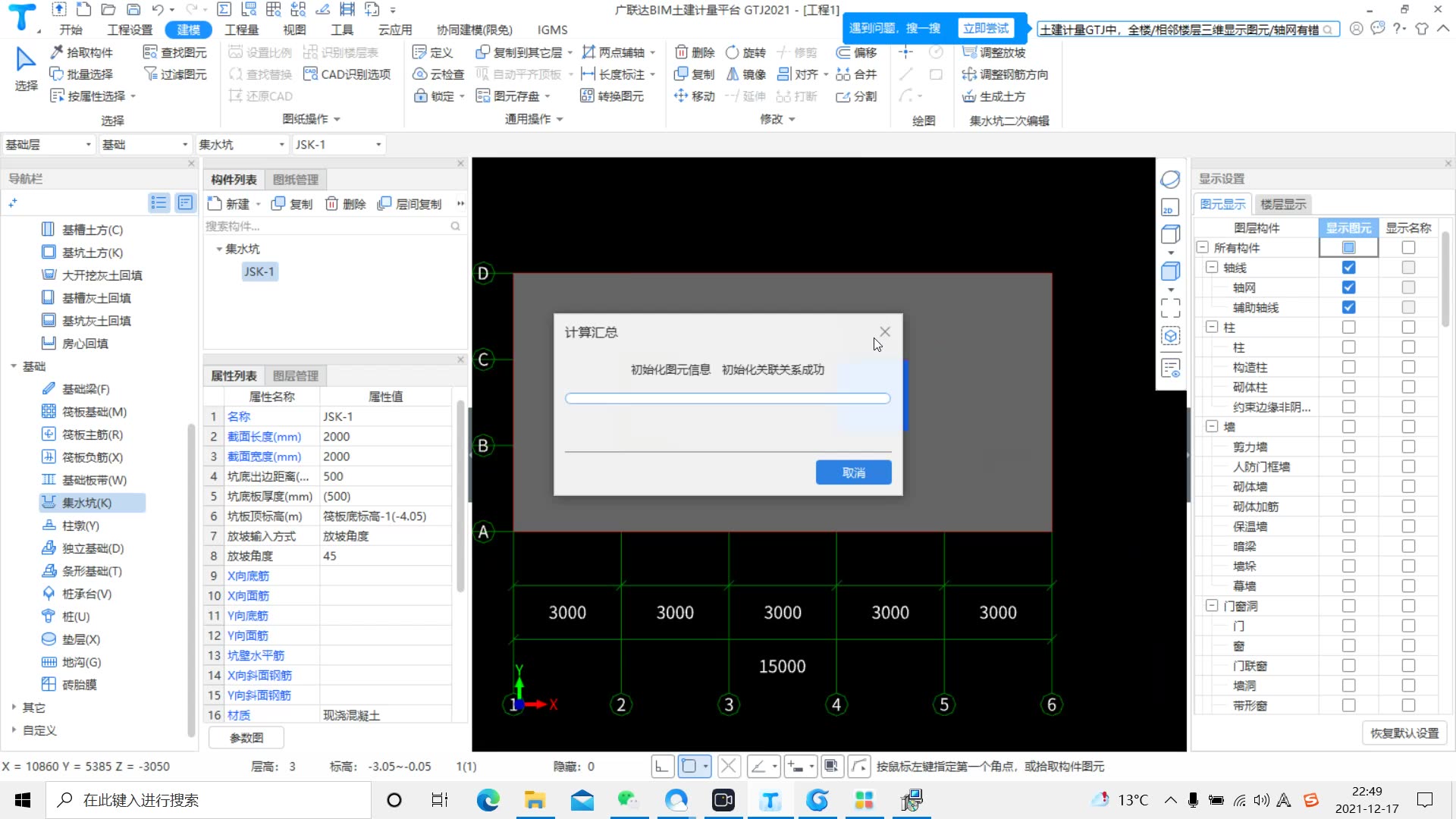Click 取消 button in 计算汇总 dialog
The height and width of the screenshot is (819, 1456).
(x=853, y=472)
